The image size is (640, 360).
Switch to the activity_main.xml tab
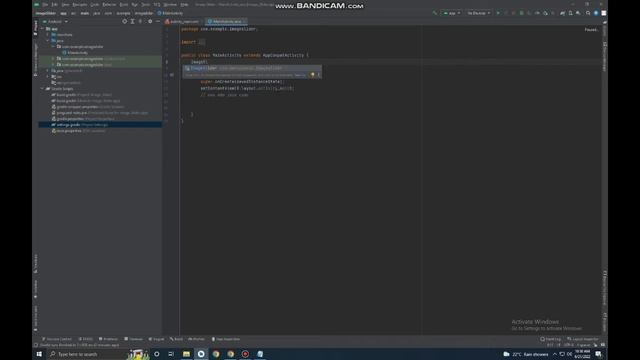click(x=184, y=22)
